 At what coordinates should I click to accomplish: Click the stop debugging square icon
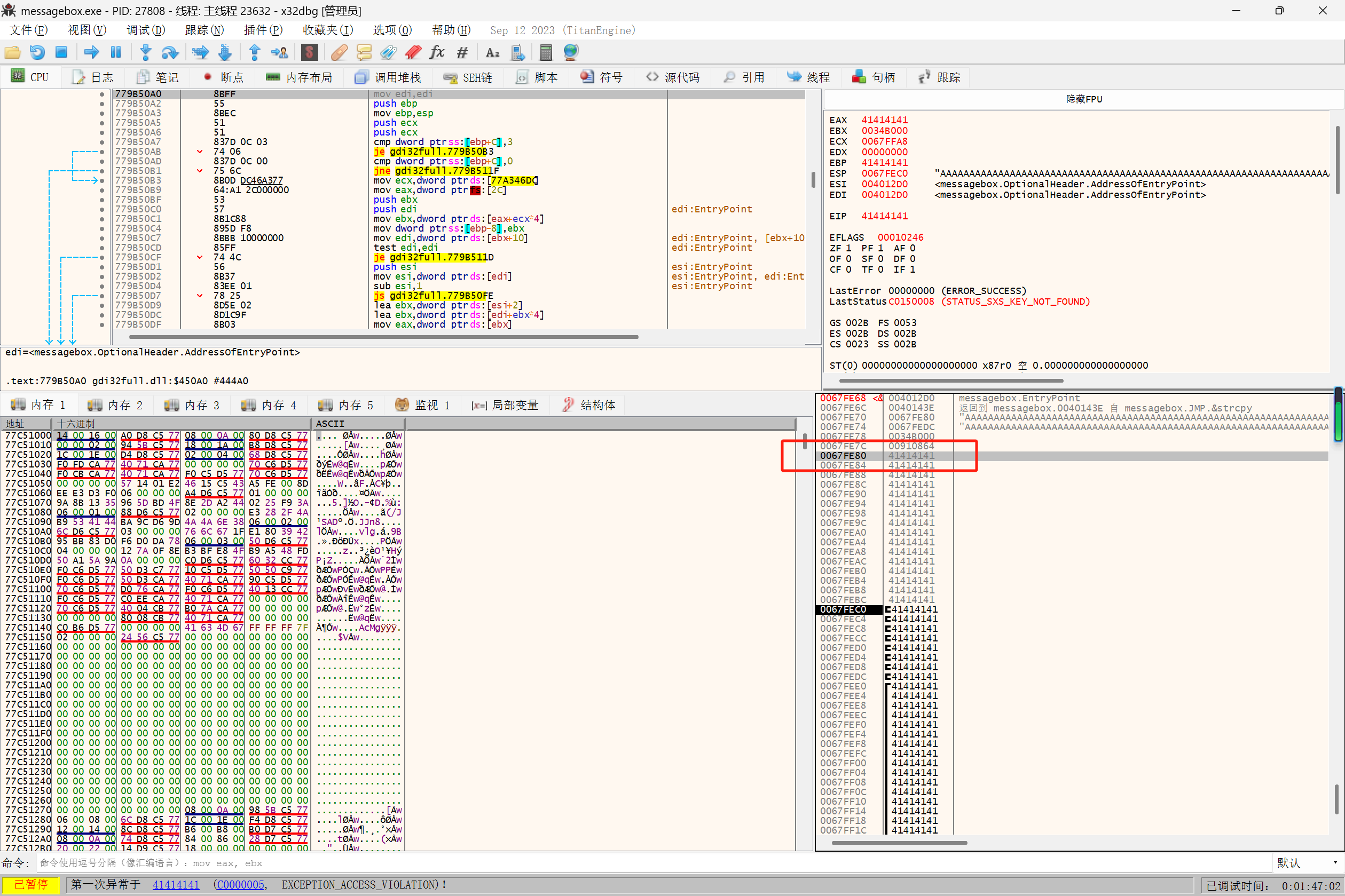[62, 53]
